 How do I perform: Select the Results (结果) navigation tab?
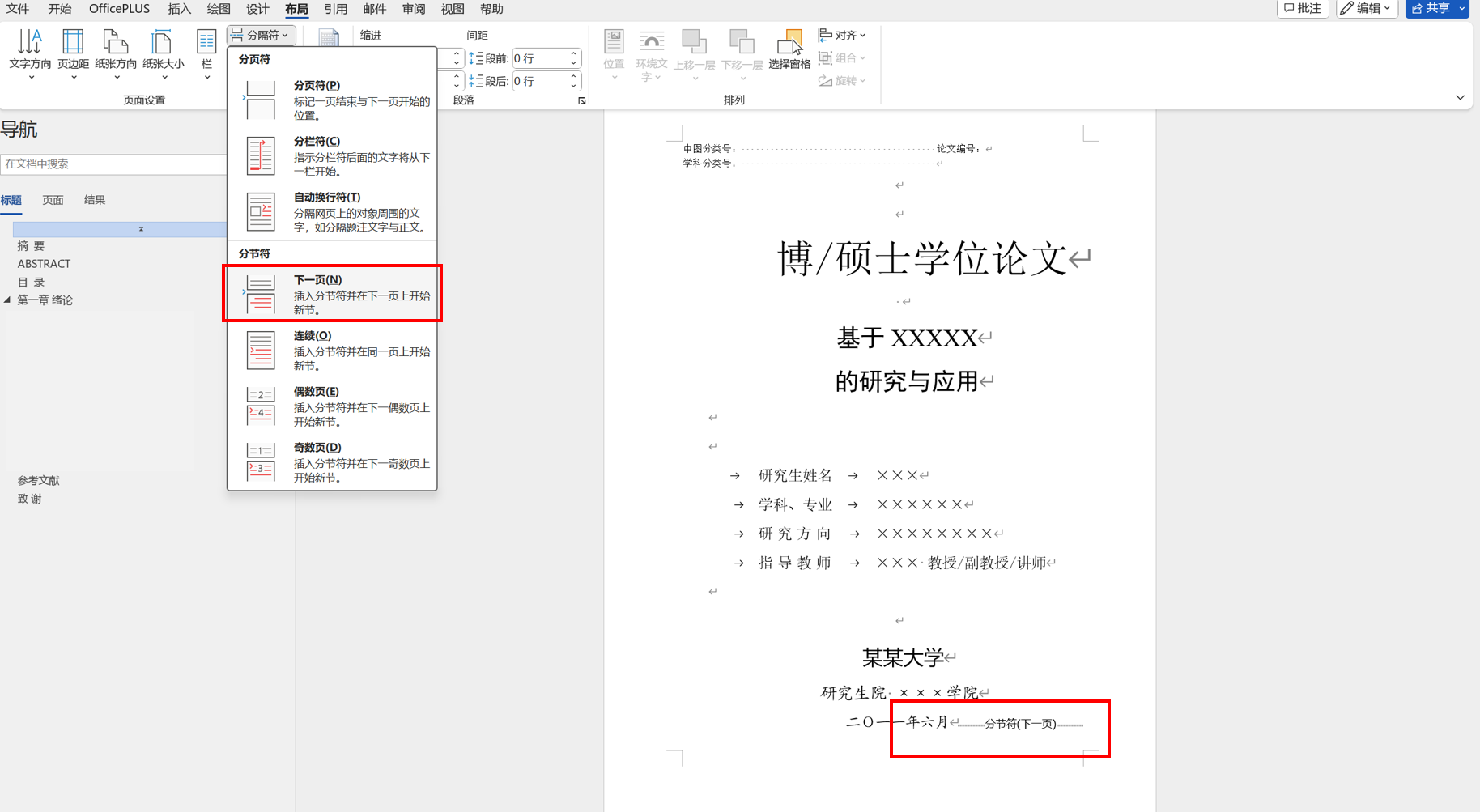[x=95, y=200]
